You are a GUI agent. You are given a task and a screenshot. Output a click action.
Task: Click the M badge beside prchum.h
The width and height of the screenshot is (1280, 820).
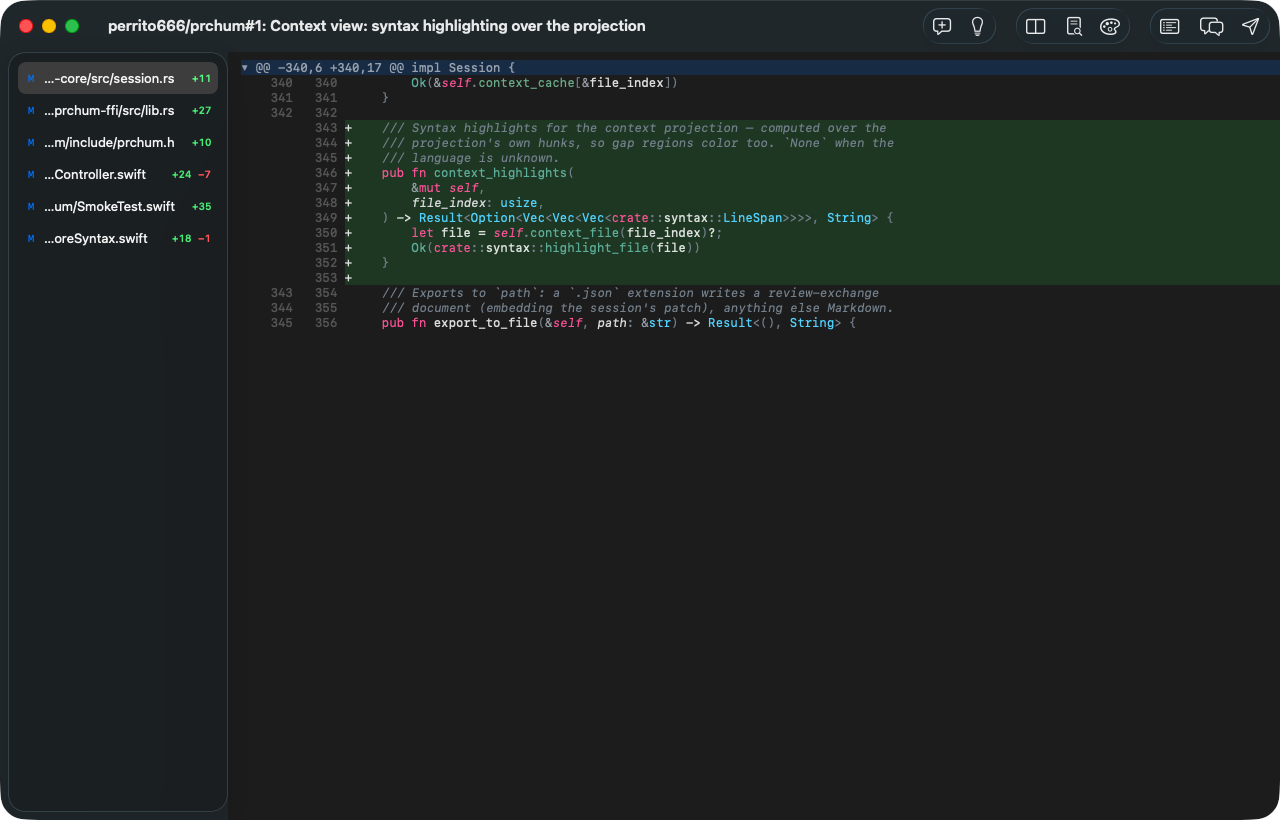[31, 142]
